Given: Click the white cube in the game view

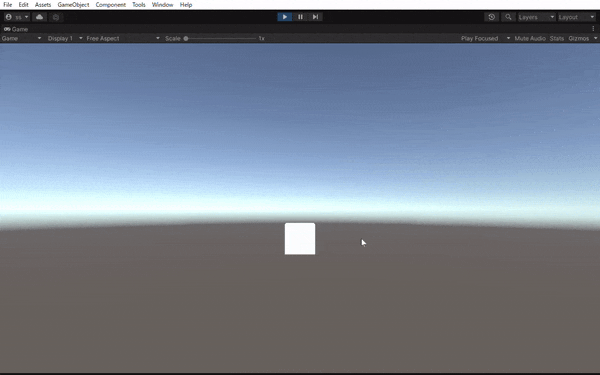Looking at the screenshot, I should tap(300, 239).
